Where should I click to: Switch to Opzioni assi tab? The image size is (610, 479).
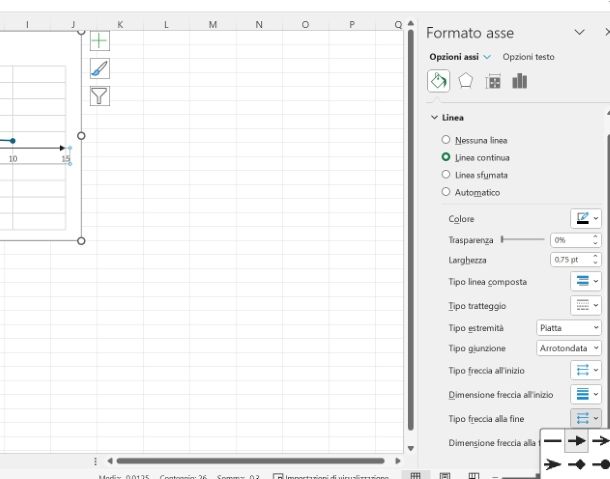(454, 57)
